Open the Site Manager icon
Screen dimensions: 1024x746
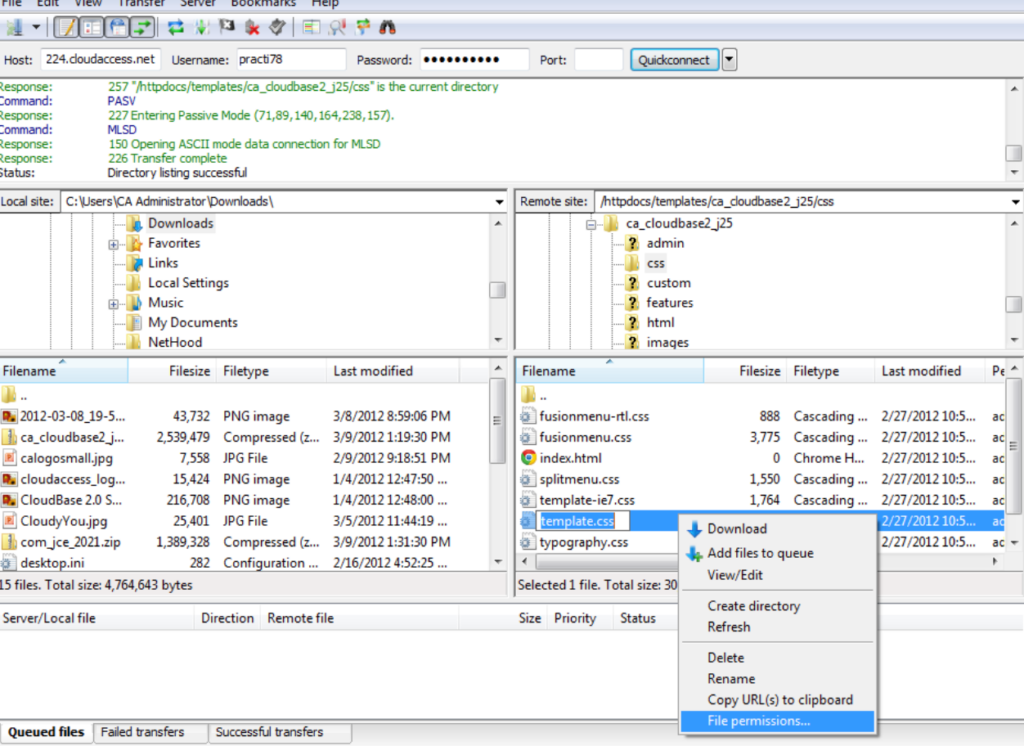coord(14,27)
